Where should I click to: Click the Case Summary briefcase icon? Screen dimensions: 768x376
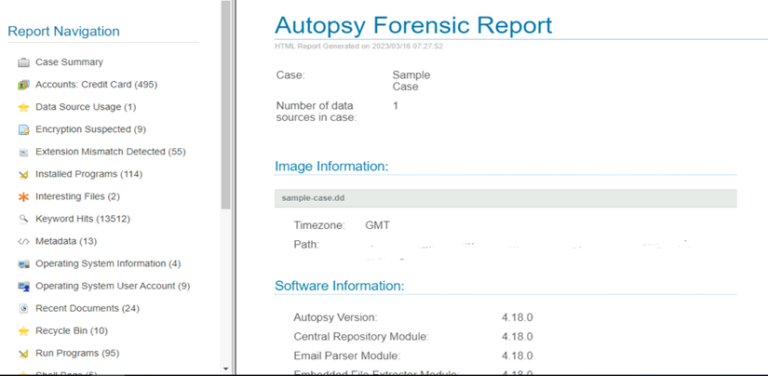tap(24, 63)
